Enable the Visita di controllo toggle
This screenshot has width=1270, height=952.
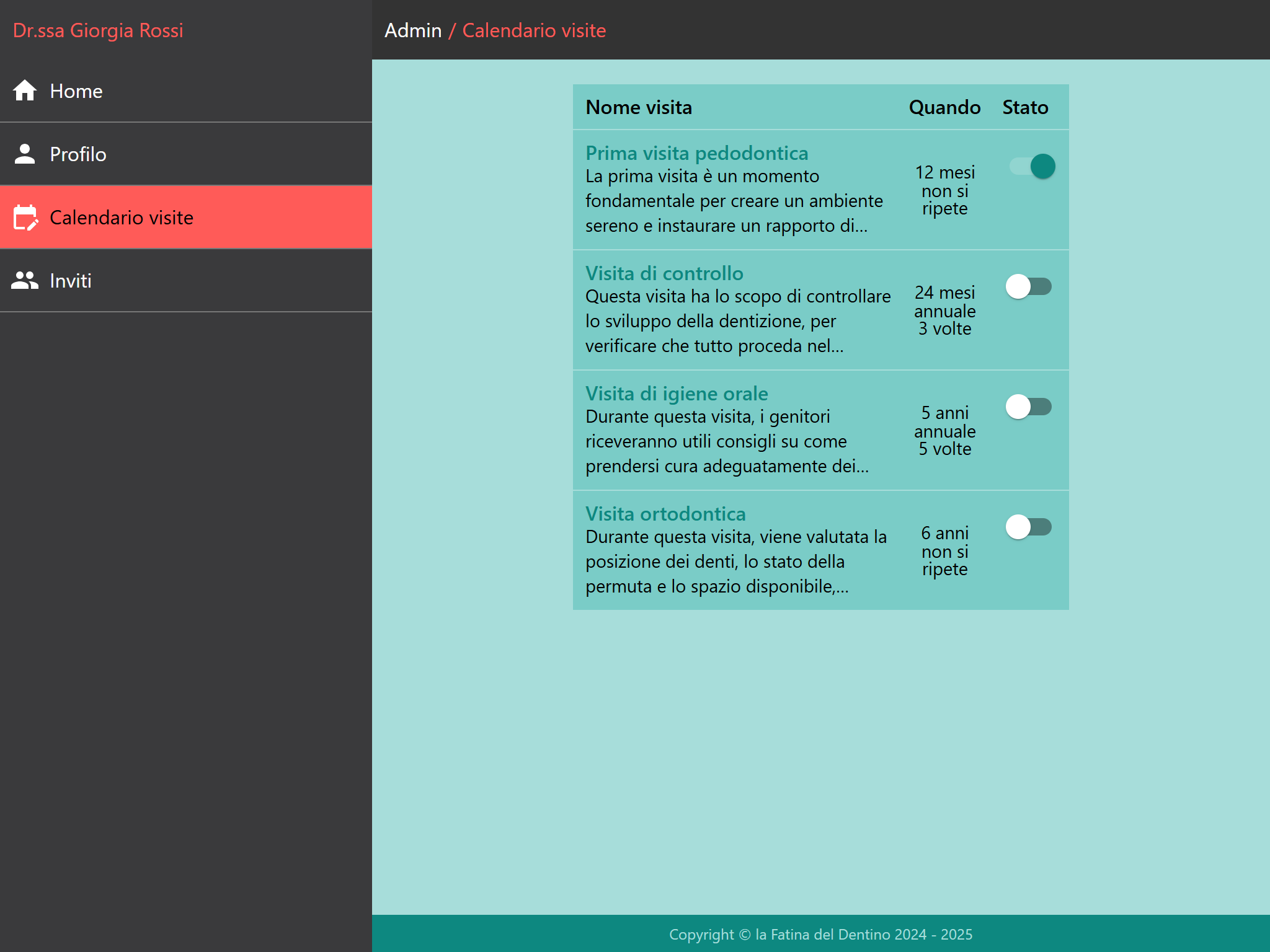pos(1028,286)
